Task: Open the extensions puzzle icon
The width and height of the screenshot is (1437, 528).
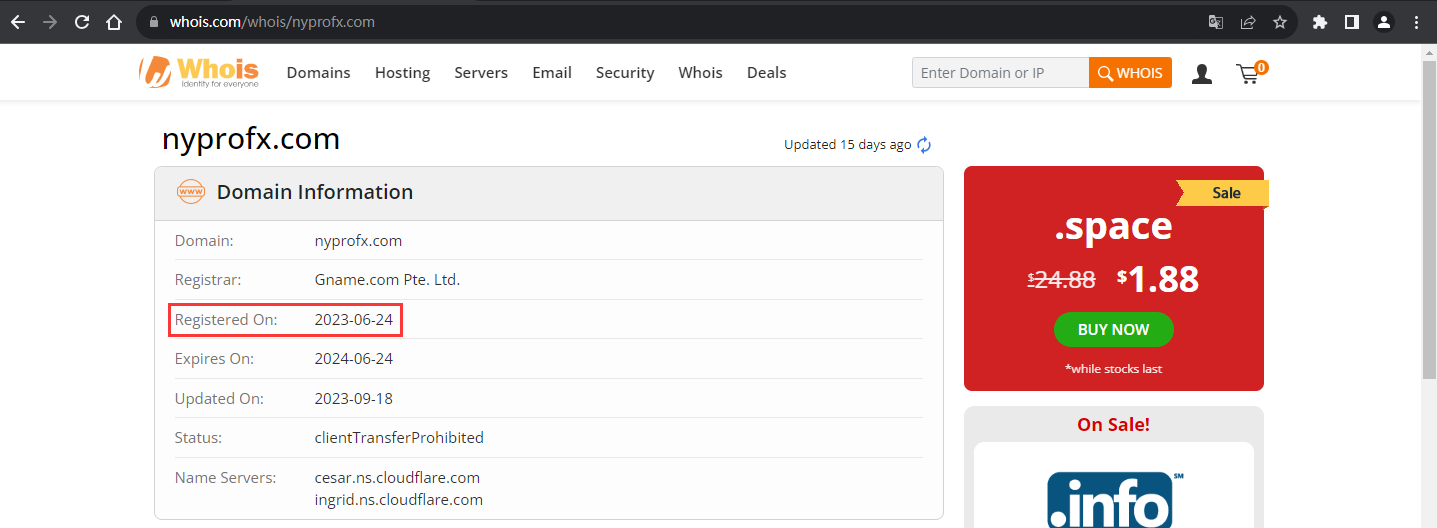Action: 1319,22
